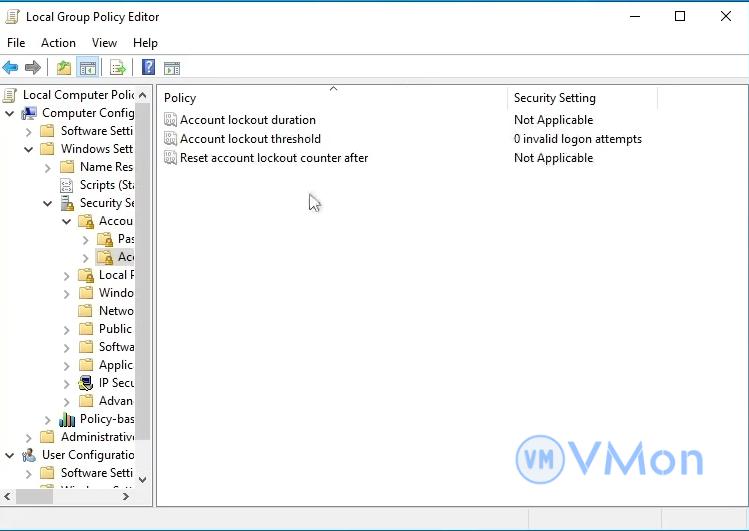749x531 pixels.
Task: Expand the Policy-based QoS node
Action: point(48,420)
